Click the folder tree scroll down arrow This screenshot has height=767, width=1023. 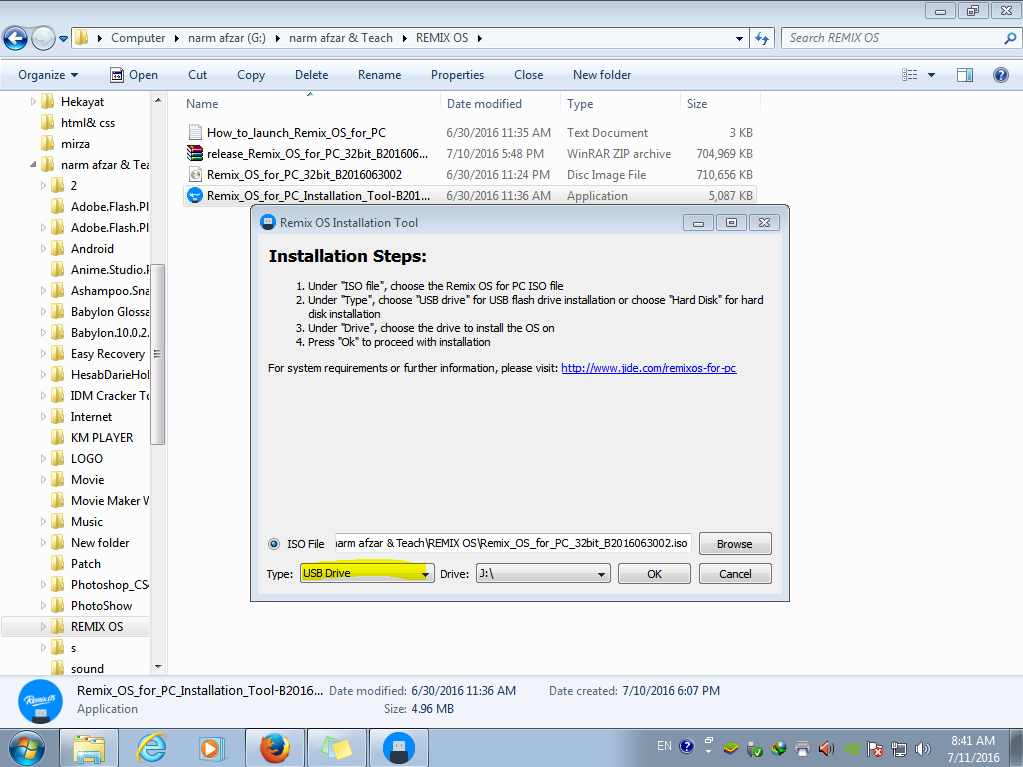click(x=157, y=667)
